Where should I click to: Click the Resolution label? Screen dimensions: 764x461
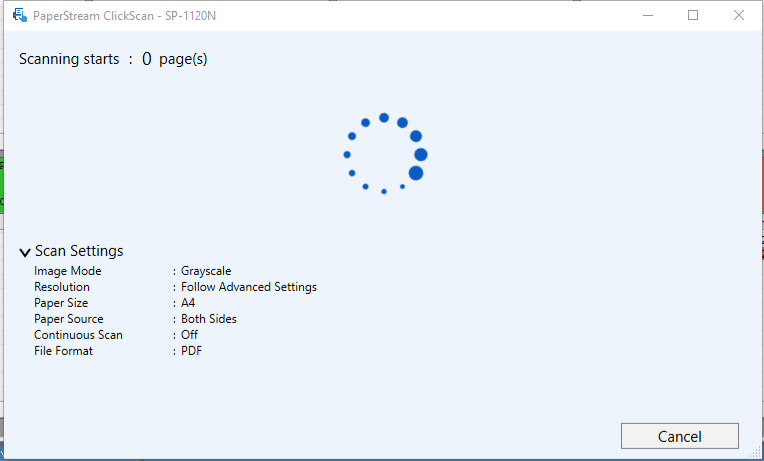[x=62, y=287]
